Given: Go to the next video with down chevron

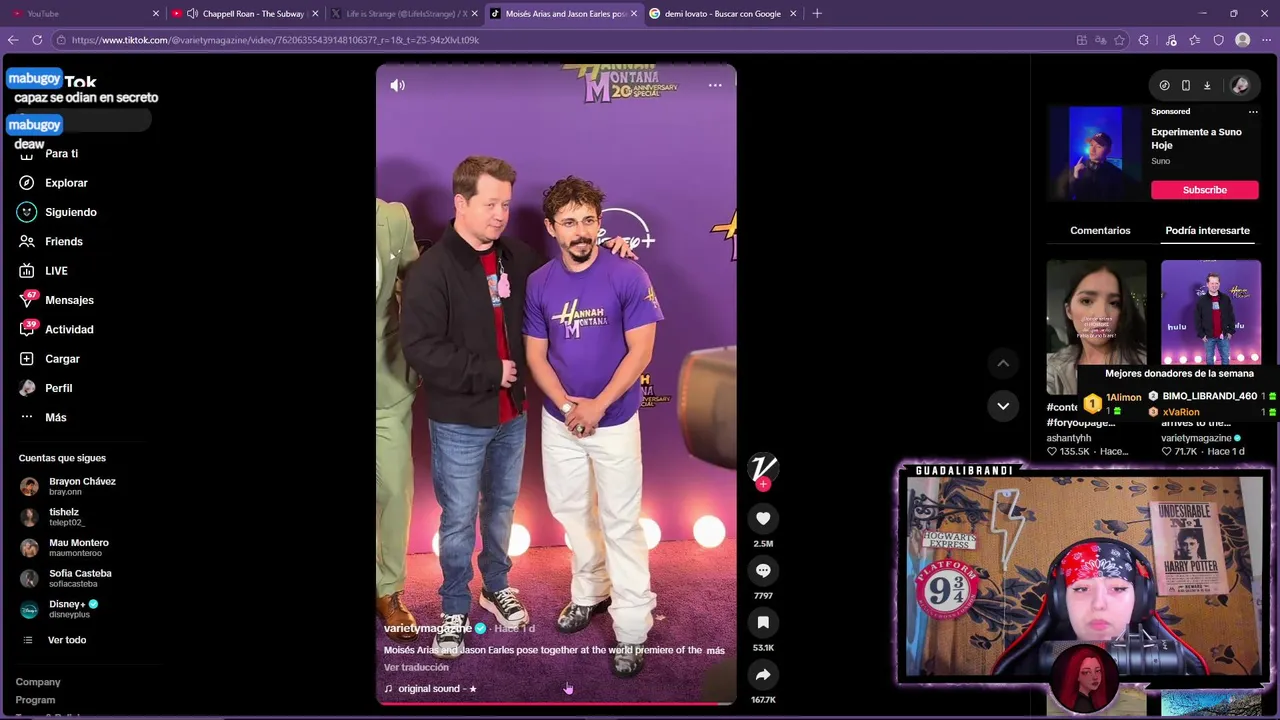Looking at the screenshot, I should click(x=1003, y=406).
